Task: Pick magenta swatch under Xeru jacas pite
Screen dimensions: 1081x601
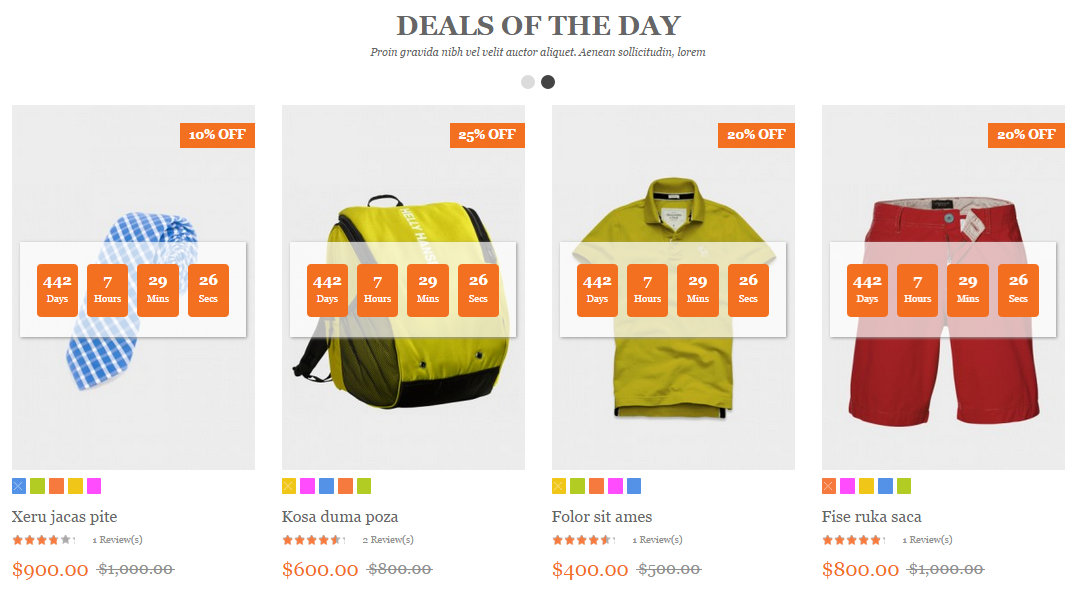Action: coord(94,486)
